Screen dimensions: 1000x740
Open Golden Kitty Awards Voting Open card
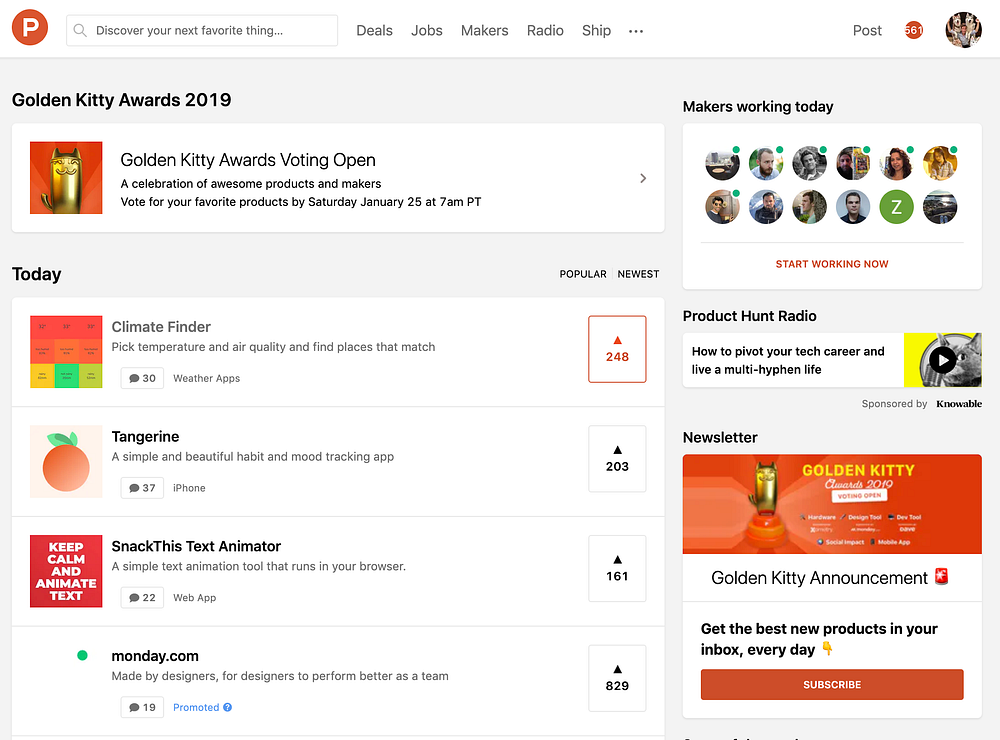[338, 178]
